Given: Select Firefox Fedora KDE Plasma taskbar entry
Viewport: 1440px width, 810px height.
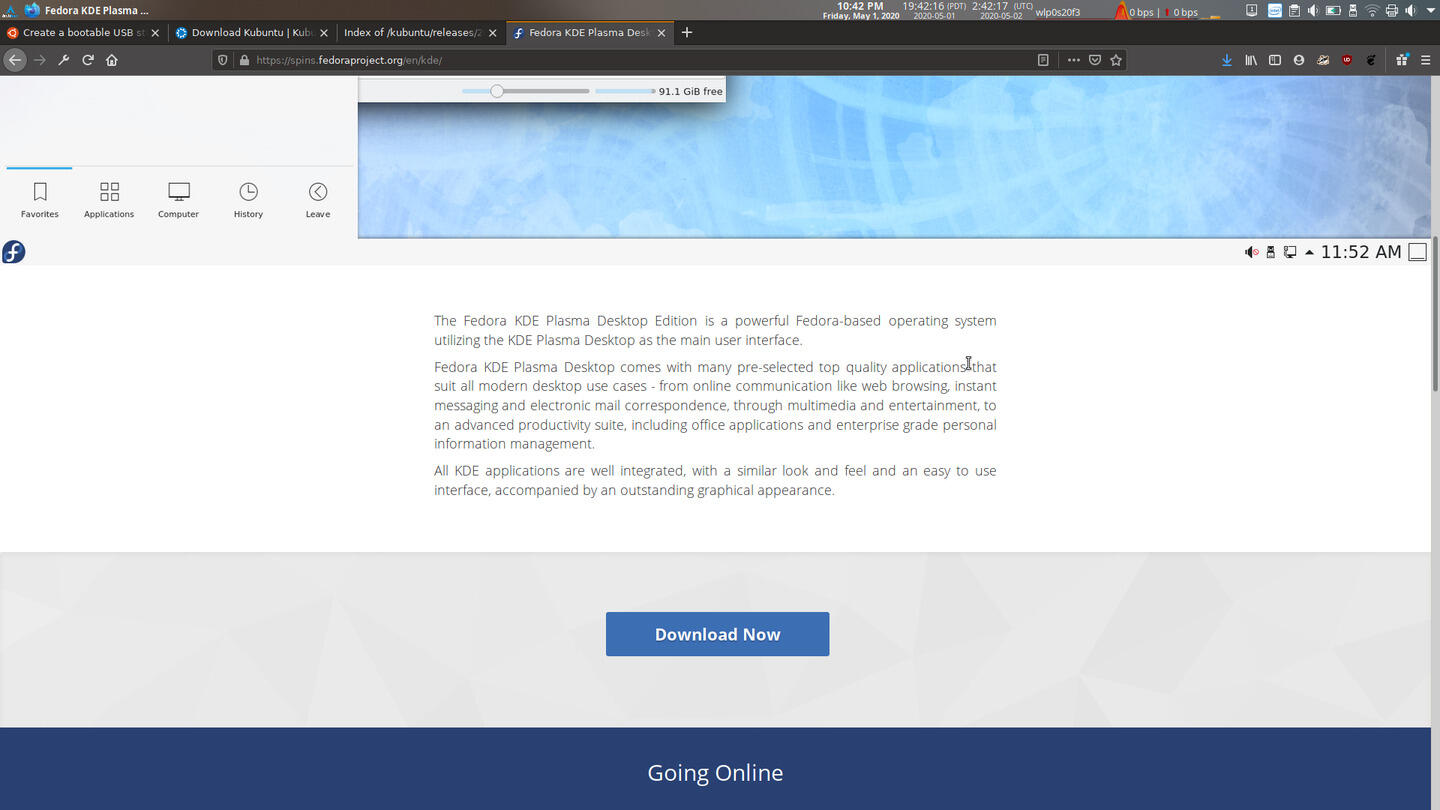Looking at the screenshot, I should tap(88, 10).
